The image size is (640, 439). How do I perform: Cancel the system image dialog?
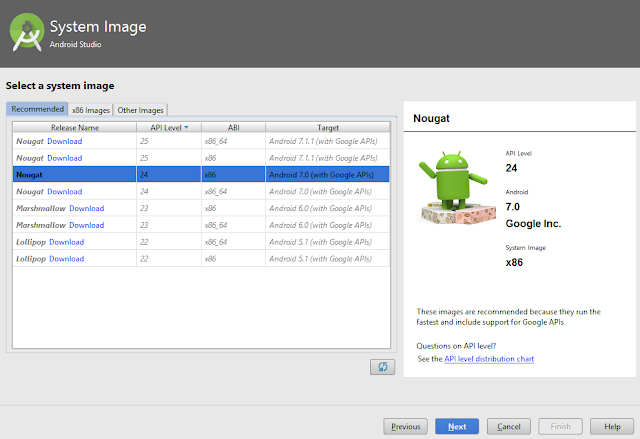(x=509, y=426)
